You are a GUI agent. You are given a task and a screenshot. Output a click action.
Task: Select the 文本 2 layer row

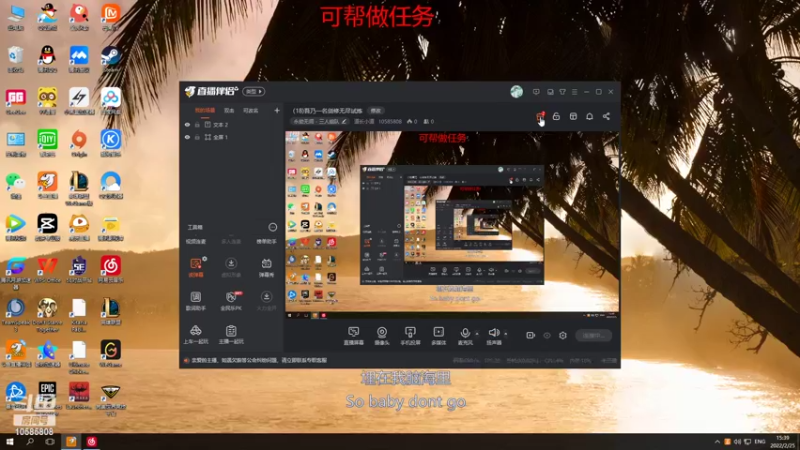tap(232, 124)
